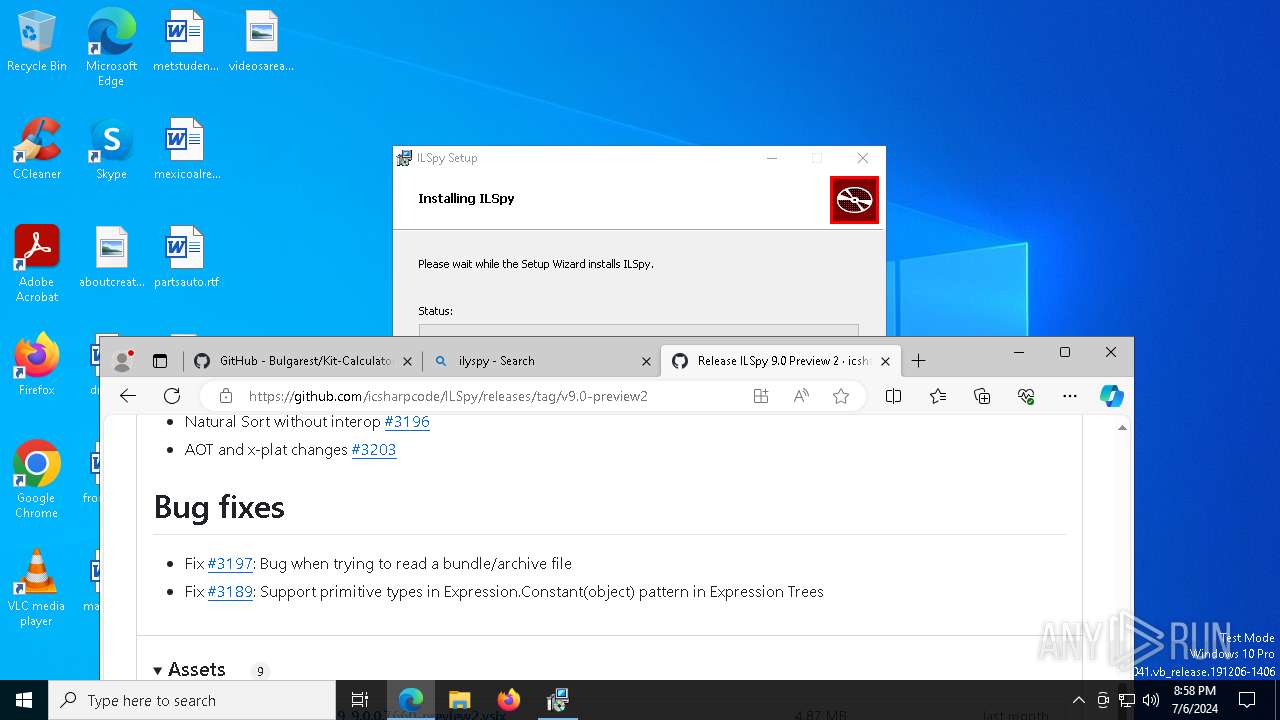This screenshot has height=720, width=1280.
Task: View site information lock icon
Action: (226, 396)
